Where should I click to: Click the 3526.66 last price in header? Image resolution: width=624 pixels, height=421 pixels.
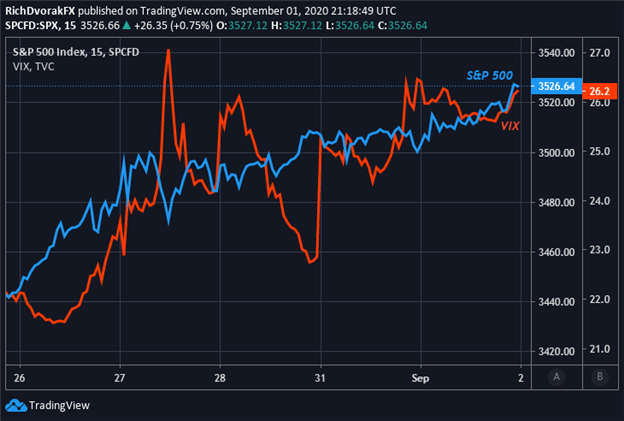pos(100,25)
